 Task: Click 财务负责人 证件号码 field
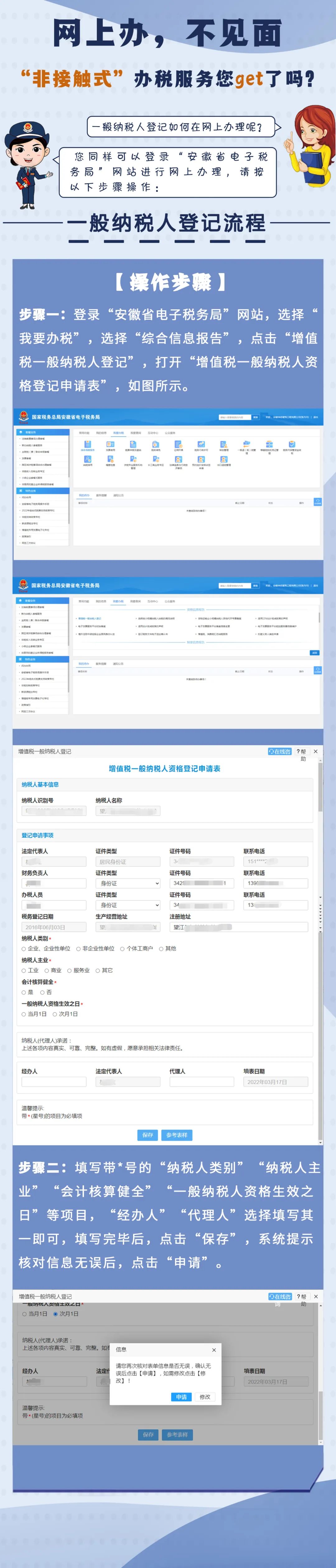[202, 883]
